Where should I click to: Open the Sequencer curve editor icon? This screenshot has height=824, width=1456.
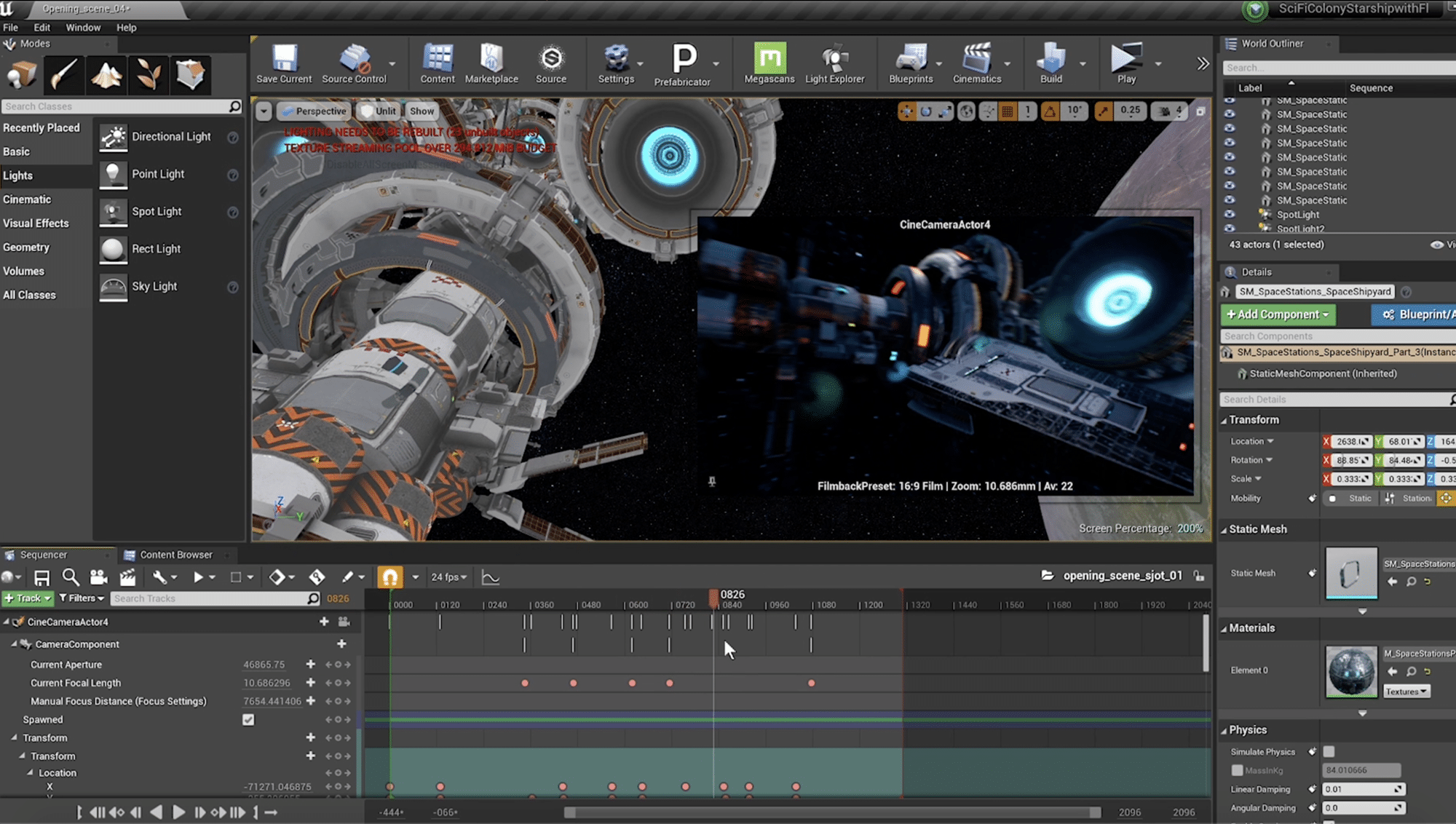[491, 577]
